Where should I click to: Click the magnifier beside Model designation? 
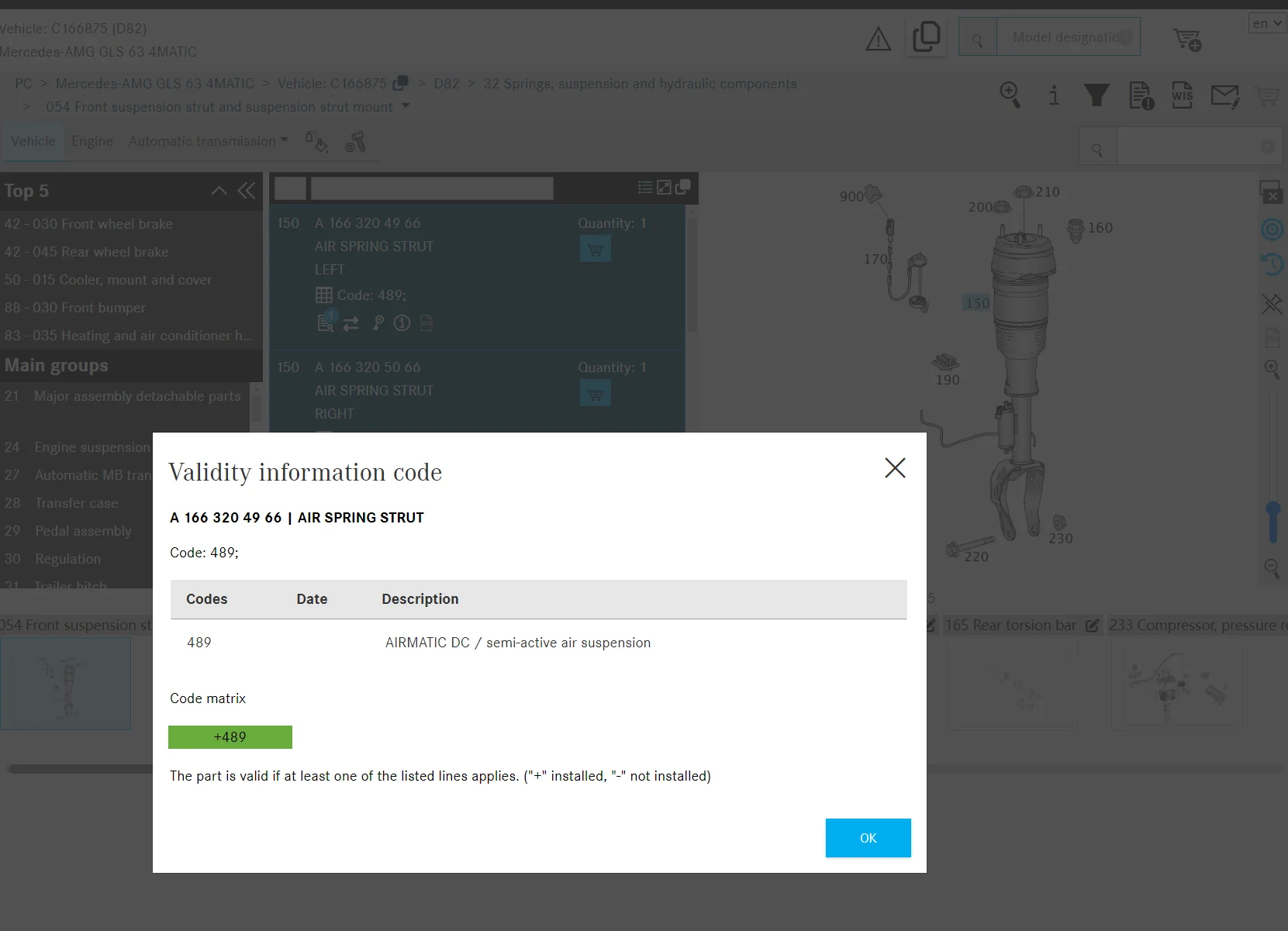click(977, 39)
